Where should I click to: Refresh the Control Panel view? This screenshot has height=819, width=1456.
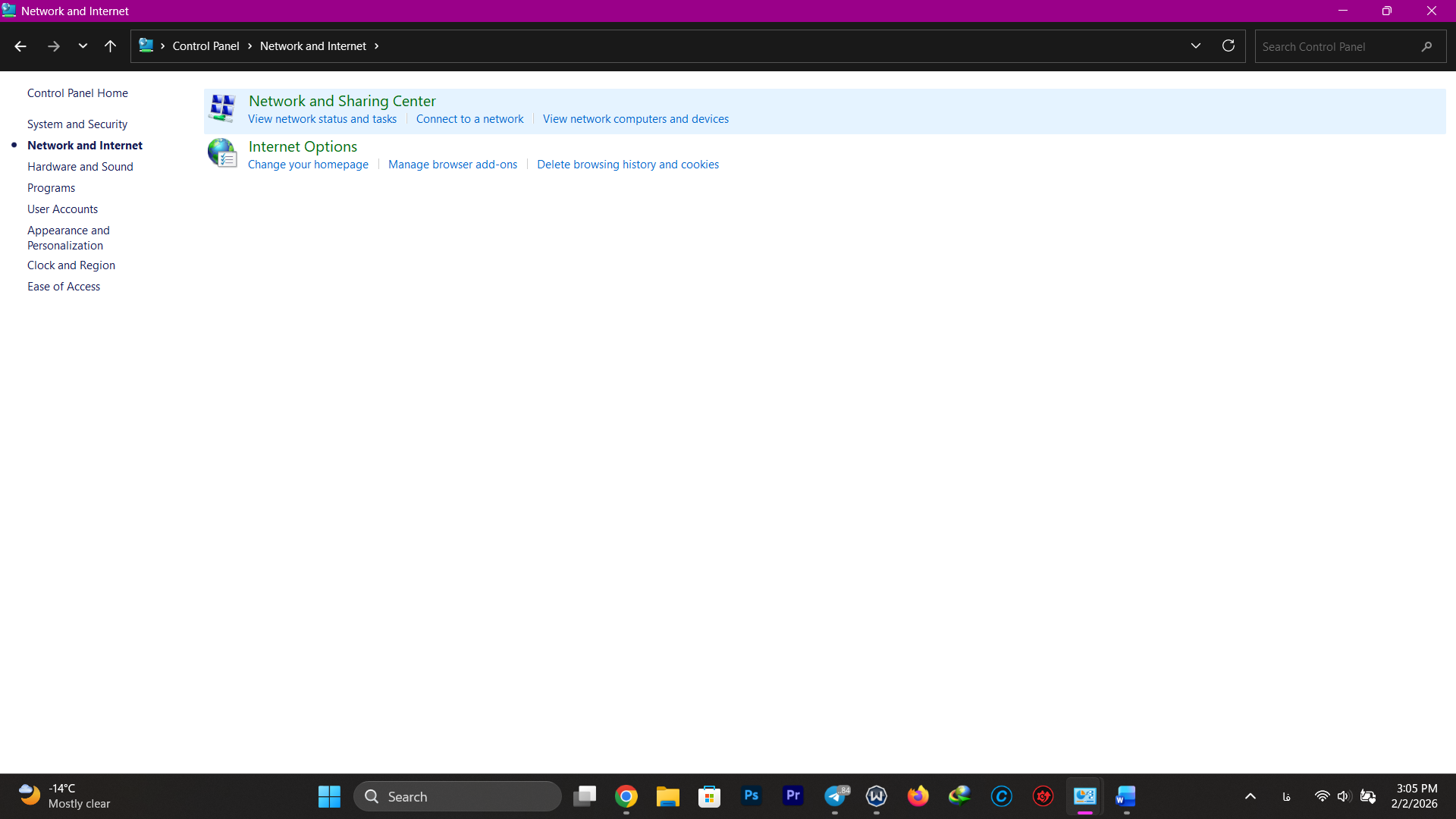1228,46
